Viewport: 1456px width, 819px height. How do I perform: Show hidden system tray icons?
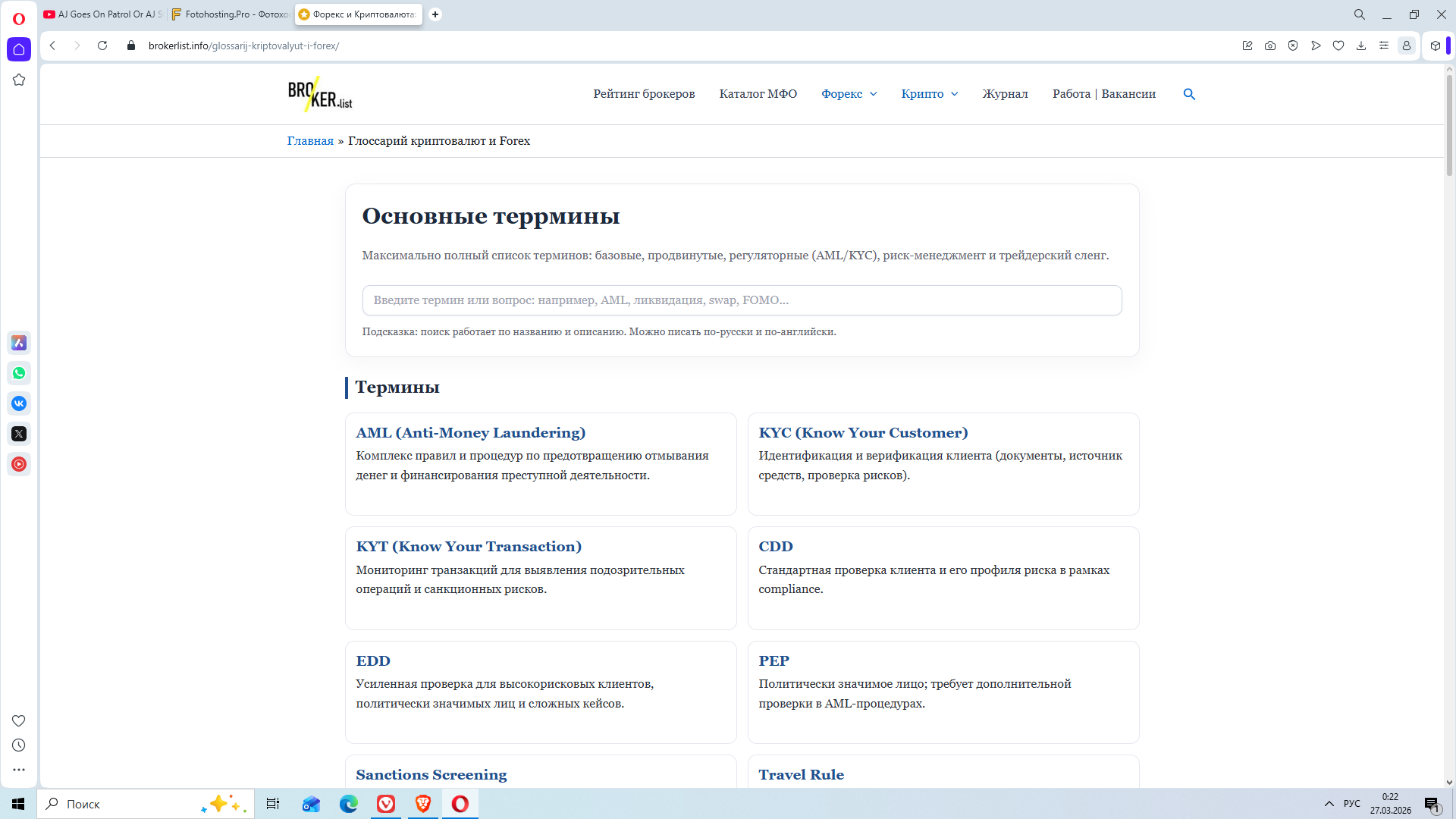click(1329, 804)
